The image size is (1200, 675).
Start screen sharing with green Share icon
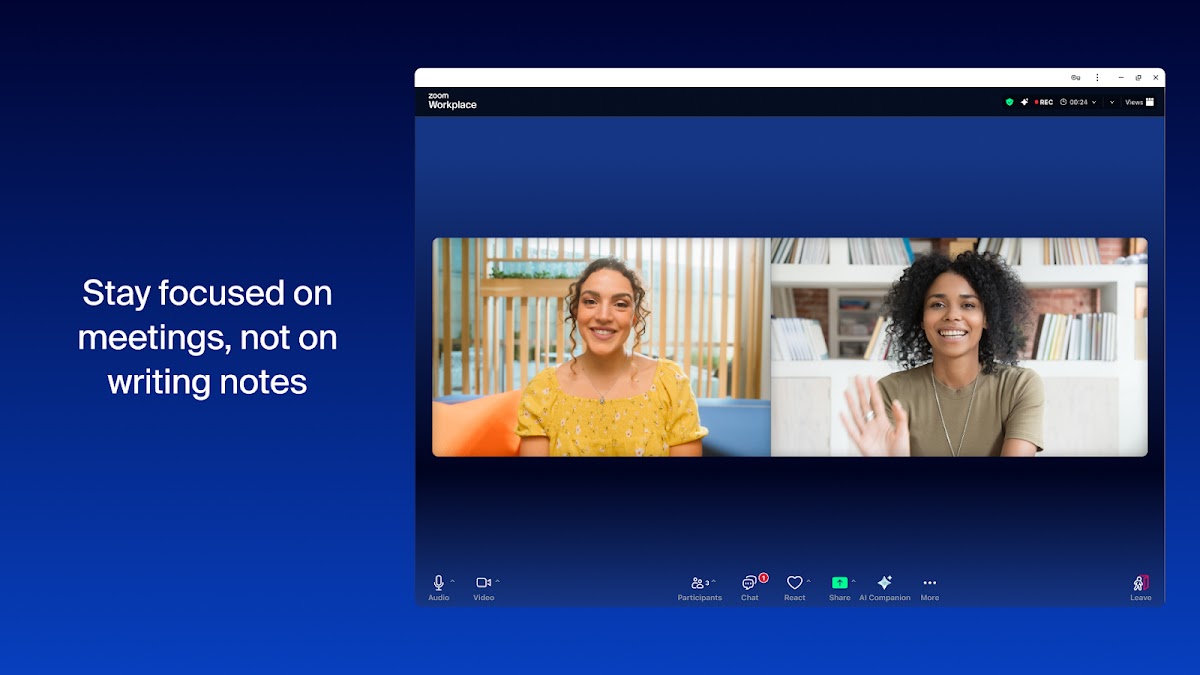[839, 583]
